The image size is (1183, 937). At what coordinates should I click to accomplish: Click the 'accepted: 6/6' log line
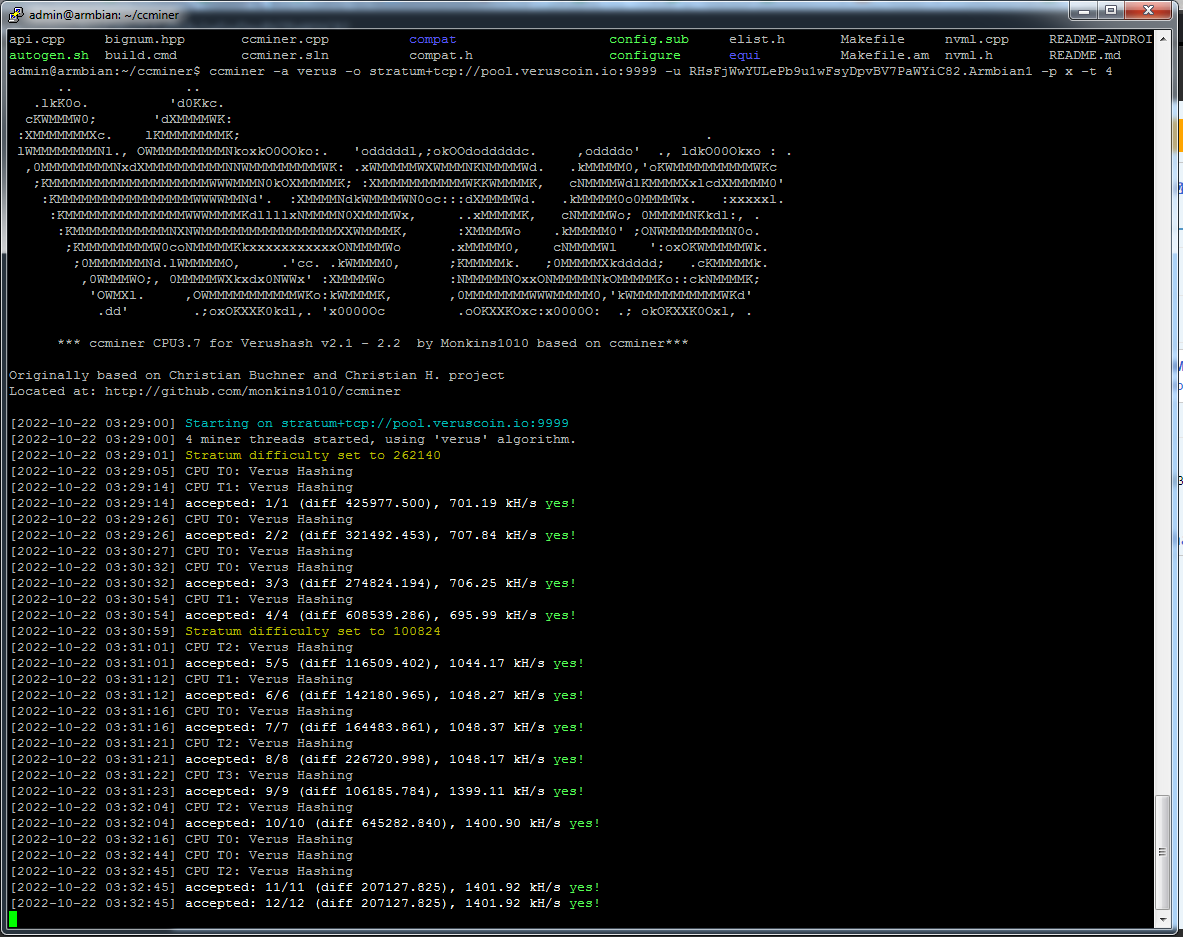pyautogui.click(x=384, y=696)
